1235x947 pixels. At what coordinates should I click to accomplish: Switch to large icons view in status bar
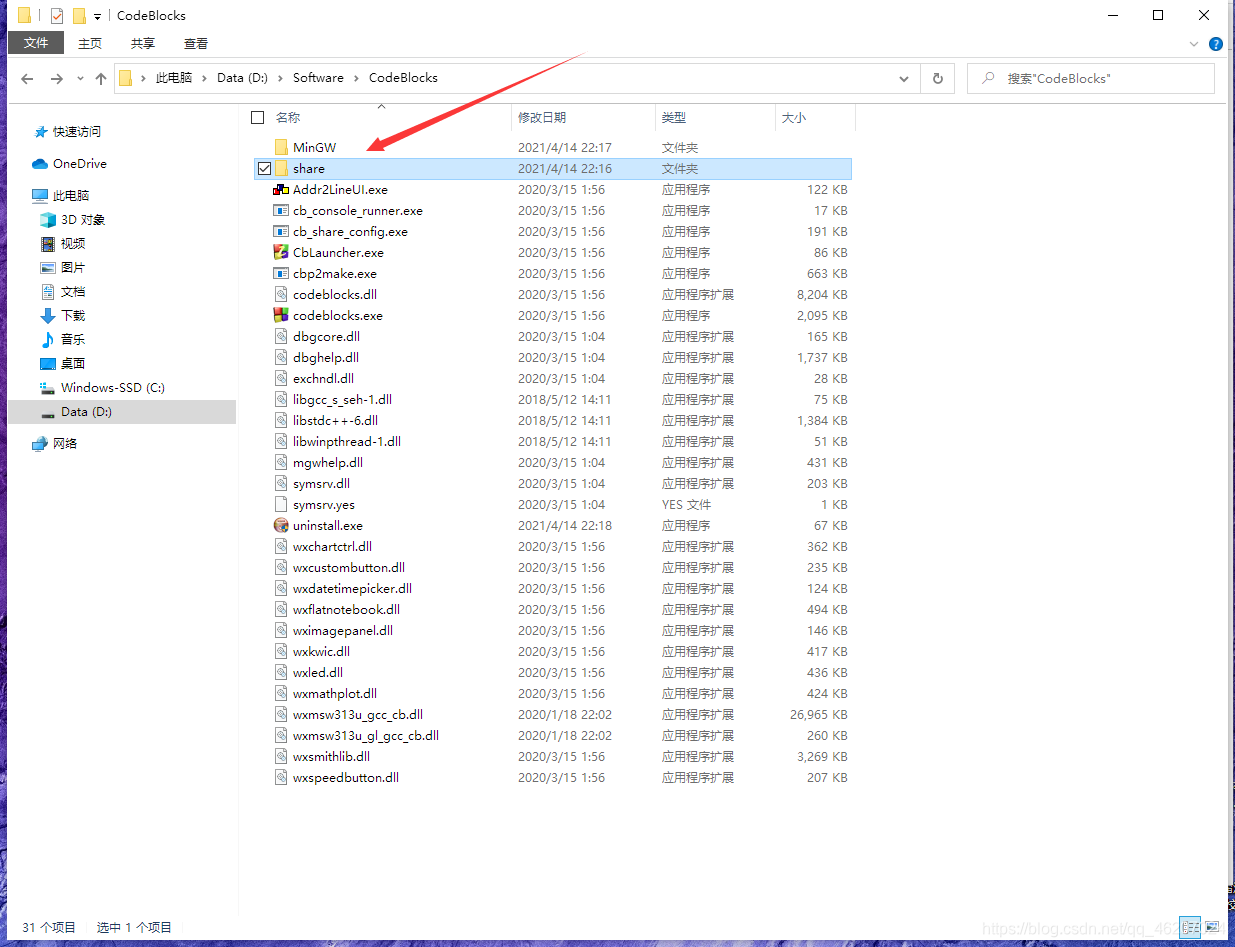click(x=1212, y=927)
